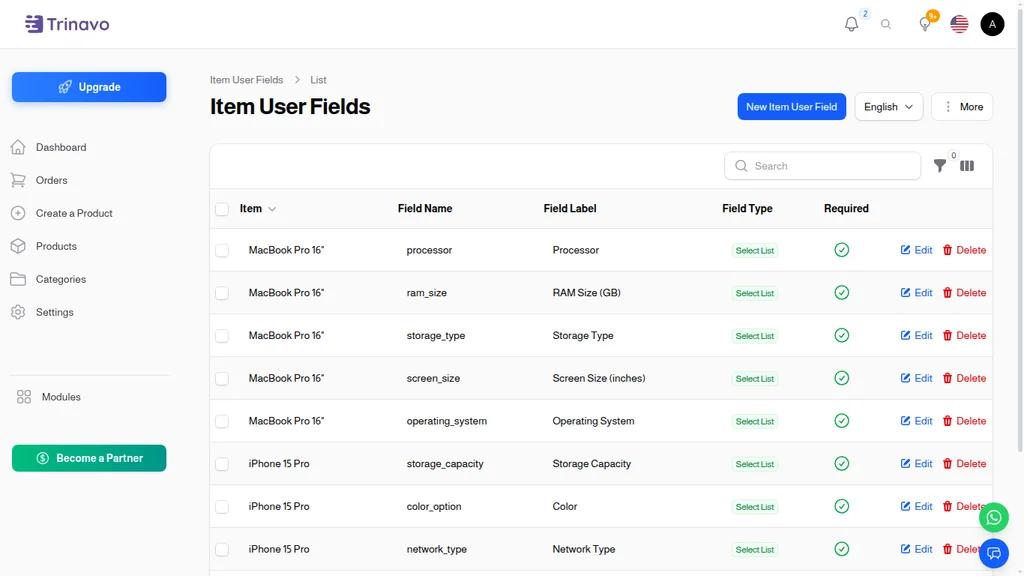
Task: Click the Settings gear icon
Action: pyautogui.click(x=18, y=312)
